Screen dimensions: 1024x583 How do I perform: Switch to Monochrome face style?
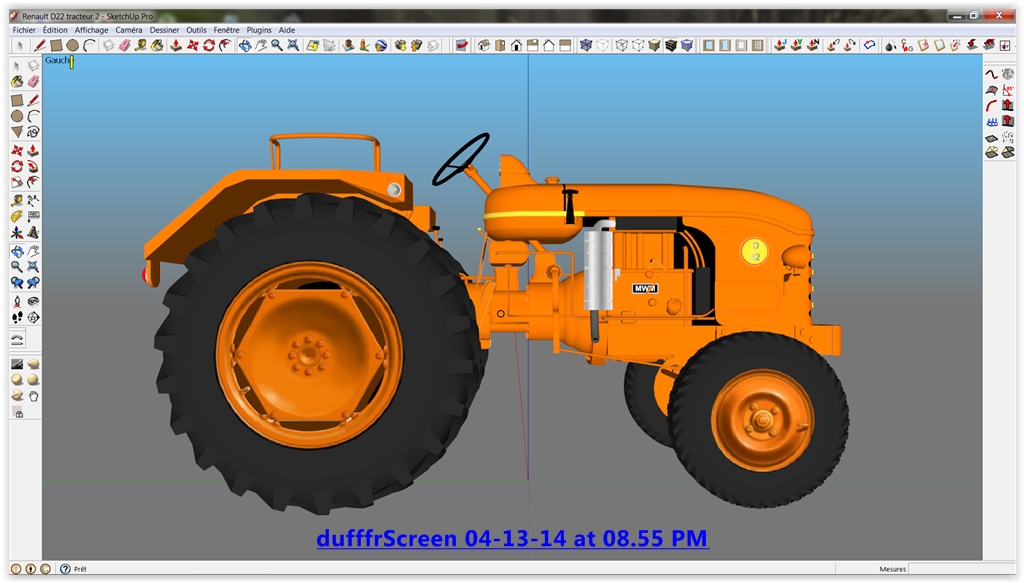tap(687, 45)
